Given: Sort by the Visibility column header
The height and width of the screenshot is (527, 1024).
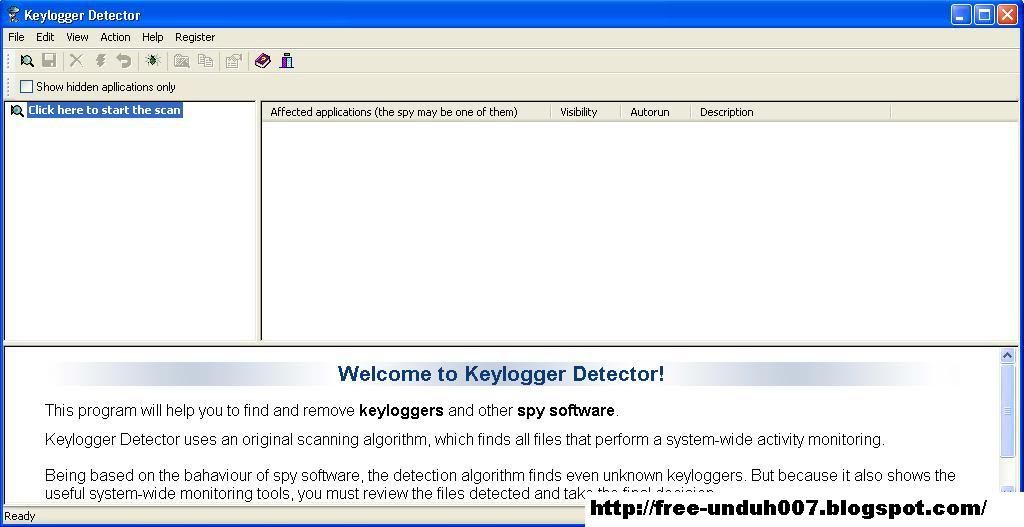Looking at the screenshot, I should [586, 112].
